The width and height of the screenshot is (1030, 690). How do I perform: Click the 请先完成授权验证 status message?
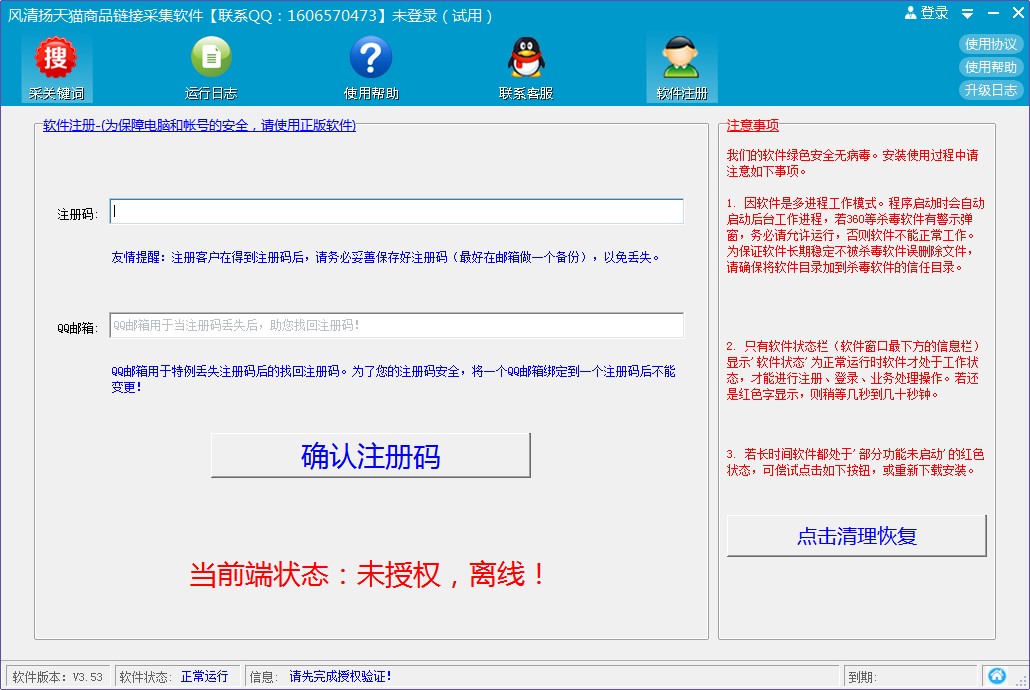(340, 677)
